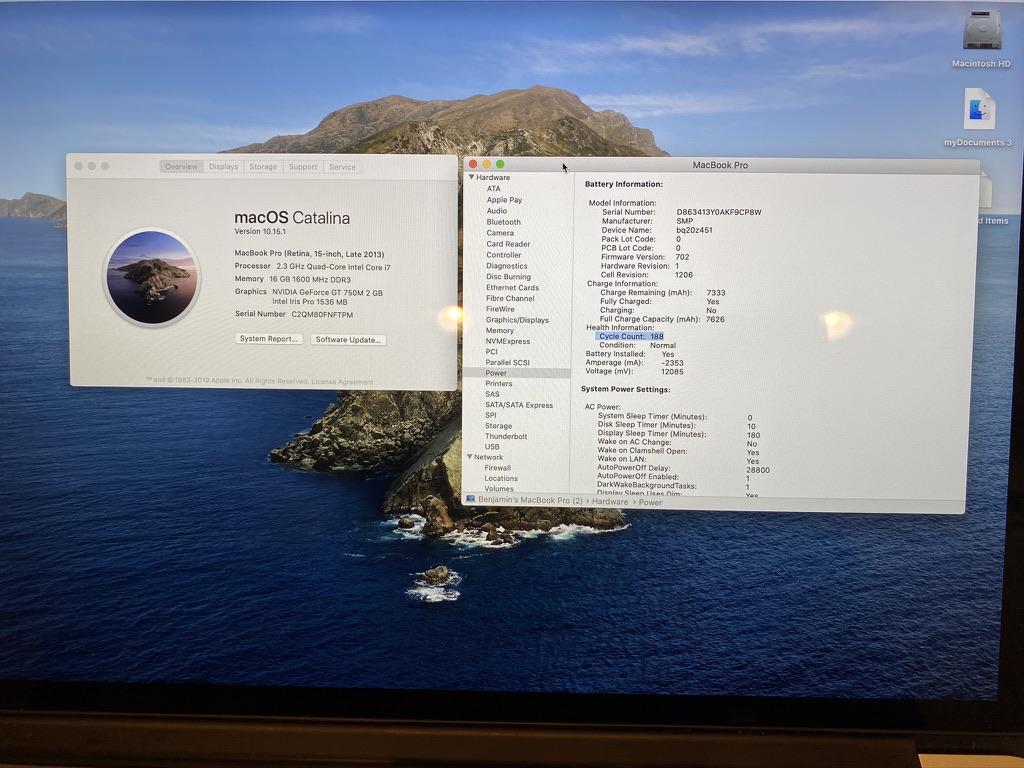1024x768 pixels.
Task: Select USB in the sidebar
Action: pyautogui.click(x=492, y=447)
